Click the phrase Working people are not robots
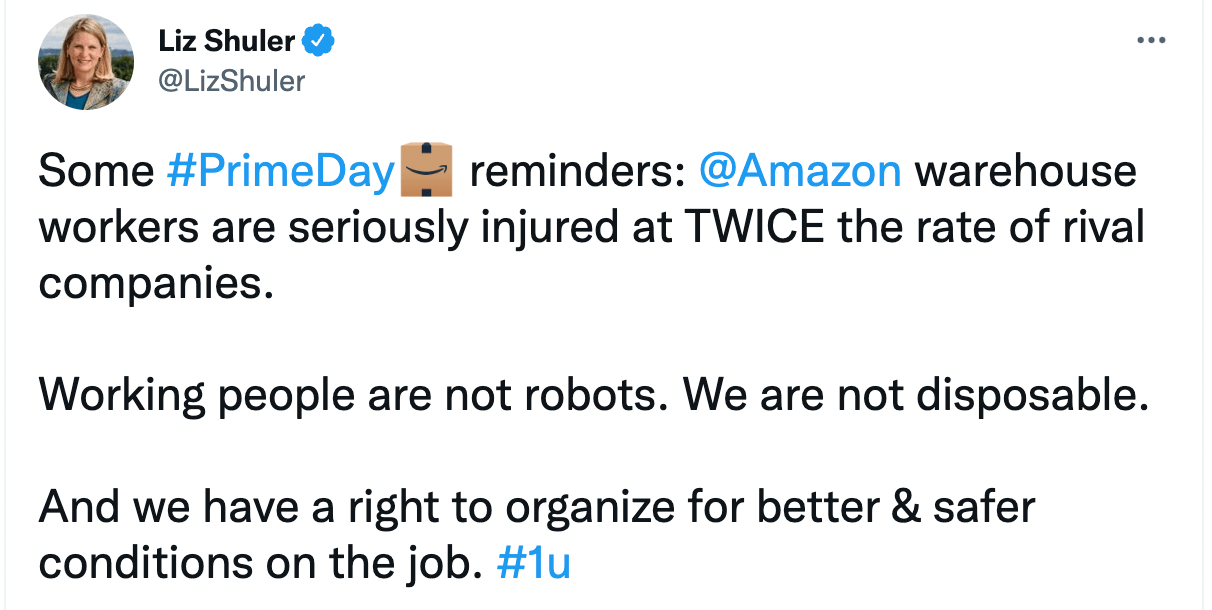The width and height of the screenshot is (1212, 610). pos(350,394)
